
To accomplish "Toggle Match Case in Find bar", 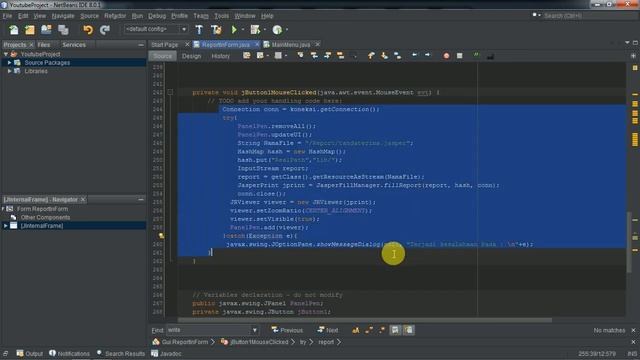I will point(356,330).
